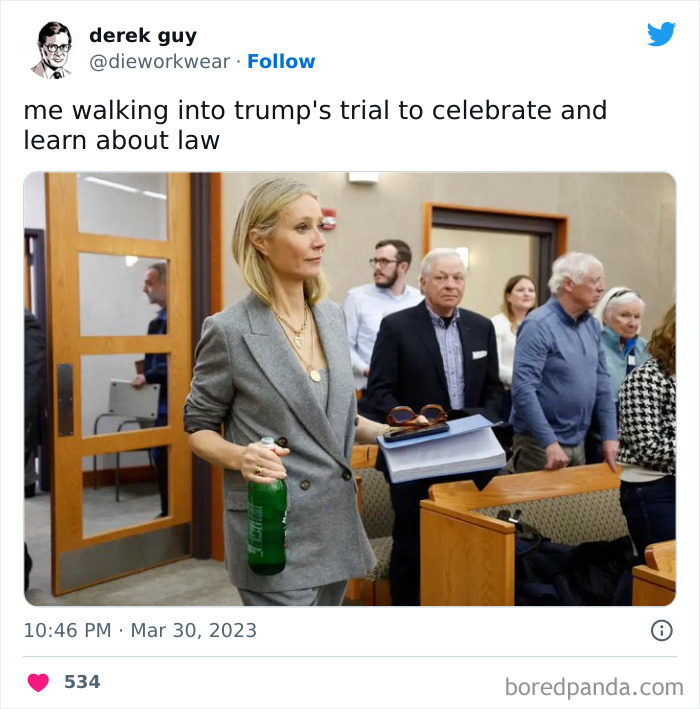Click the Twitter bird logo
The width and height of the screenshot is (700, 709).
pos(661,34)
